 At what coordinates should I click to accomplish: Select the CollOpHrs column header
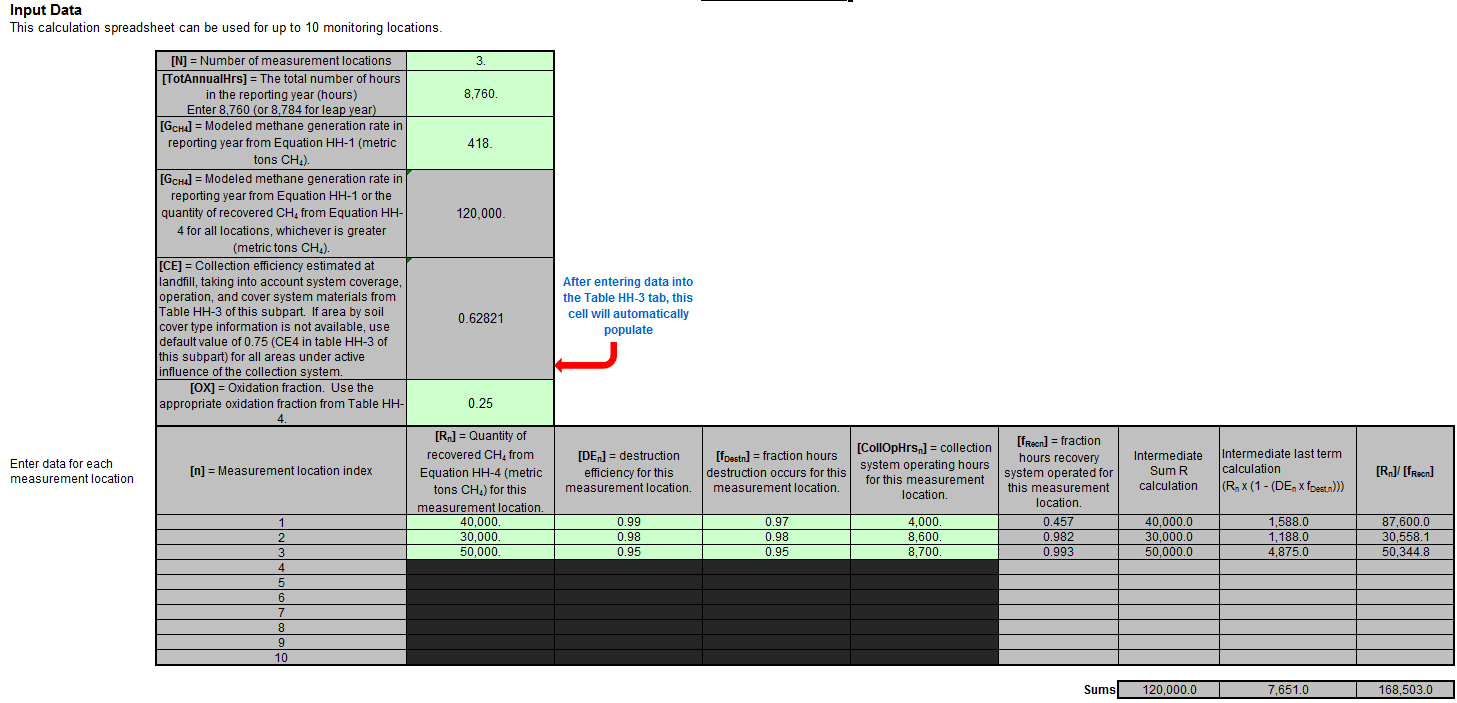(x=924, y=471)
